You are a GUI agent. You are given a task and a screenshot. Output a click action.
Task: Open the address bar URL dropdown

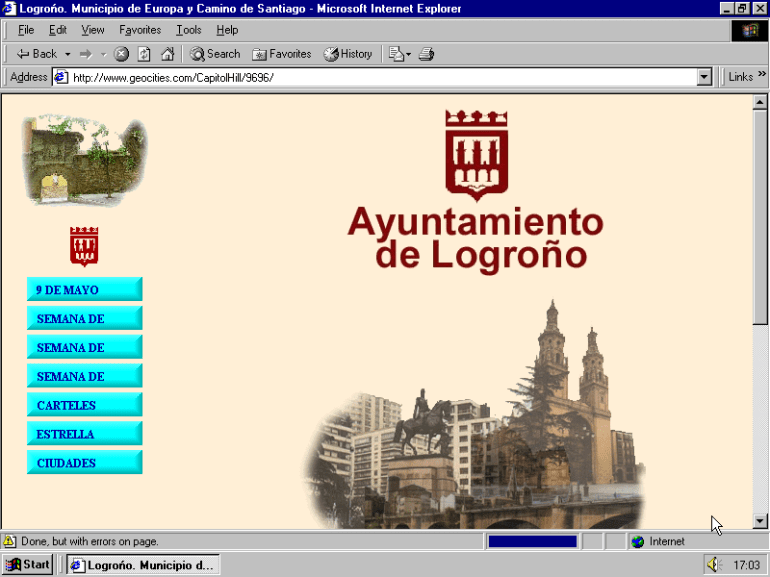pos(704,77)
